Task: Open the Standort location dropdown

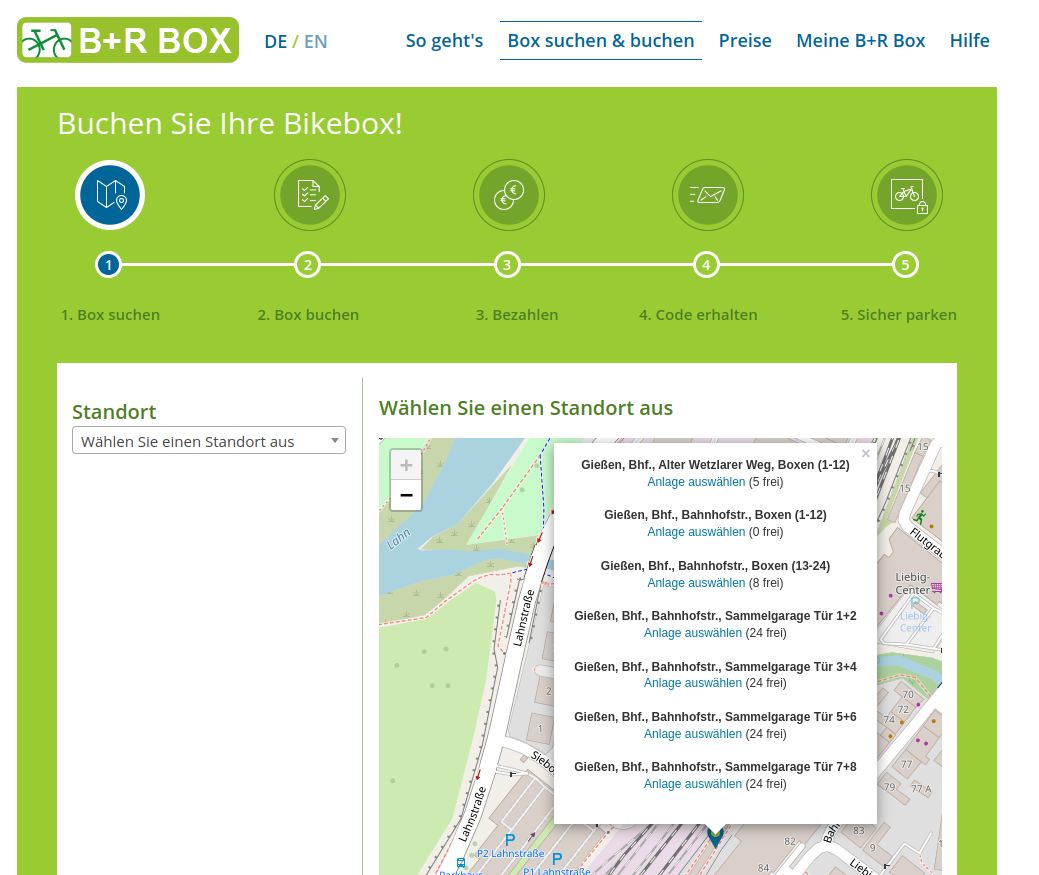Action: click(x=209, y=441)
